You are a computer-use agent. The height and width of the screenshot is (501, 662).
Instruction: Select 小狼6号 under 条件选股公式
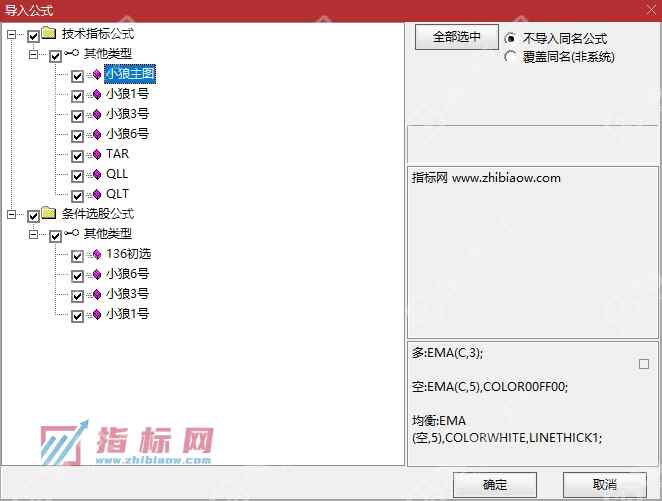click(127, 274)
